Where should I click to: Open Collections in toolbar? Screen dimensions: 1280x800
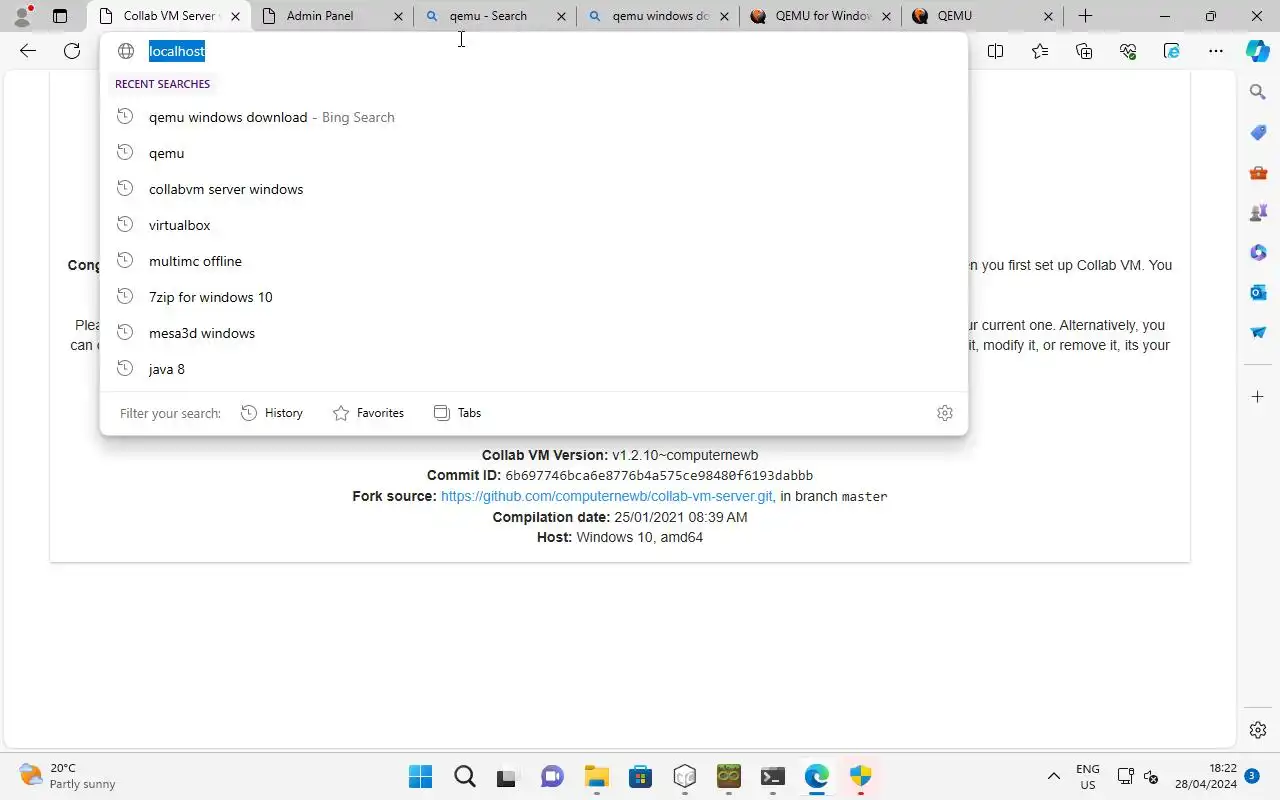[1084, 51]
